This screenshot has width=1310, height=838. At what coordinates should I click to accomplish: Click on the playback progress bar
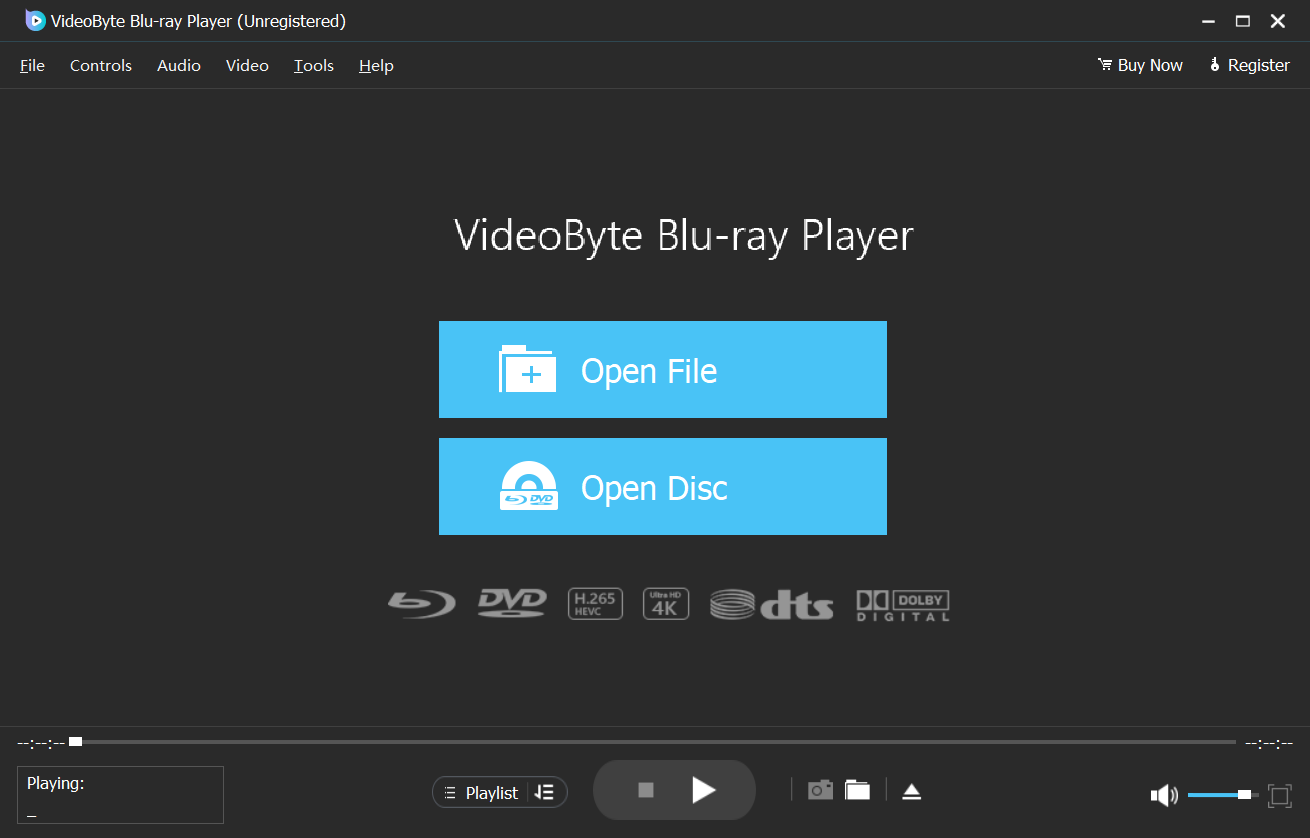[x=650, y=741]
